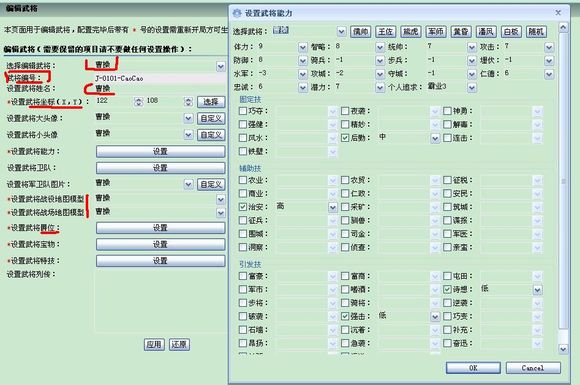Open the 后勤 level dropdown
The image size is (580, 385).
435,138
